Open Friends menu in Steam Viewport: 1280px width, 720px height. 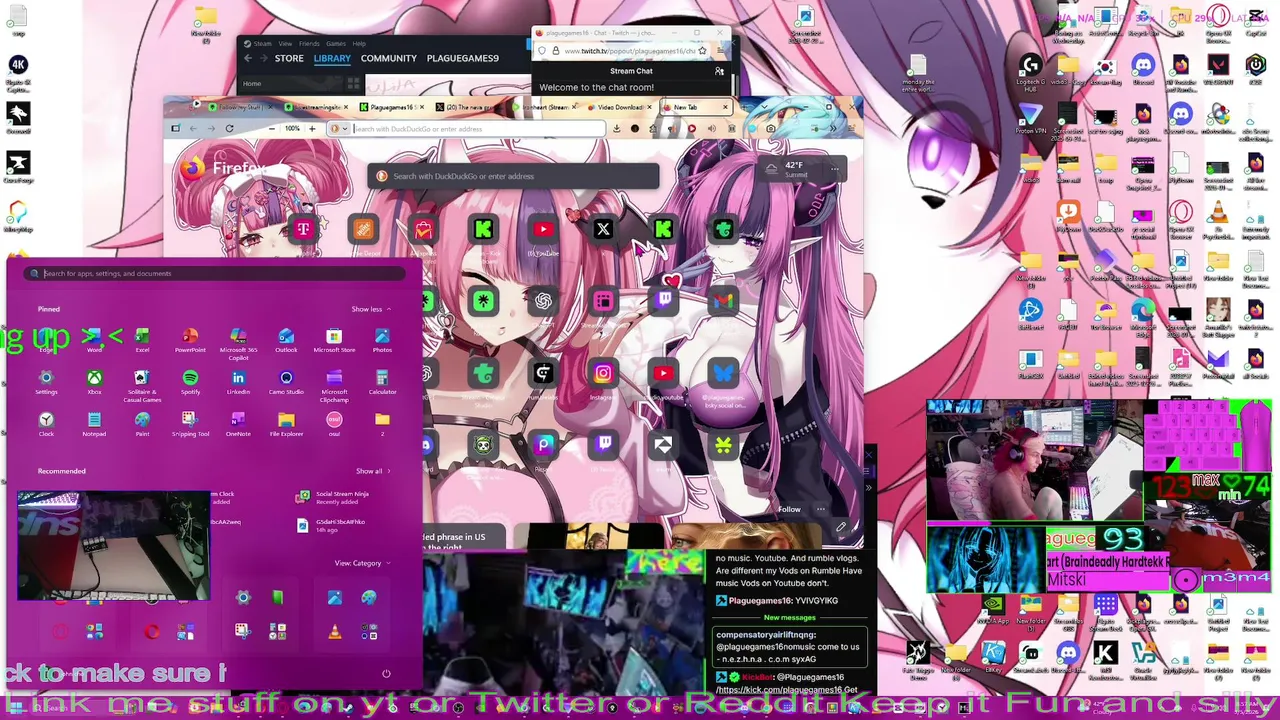[309, 43]
